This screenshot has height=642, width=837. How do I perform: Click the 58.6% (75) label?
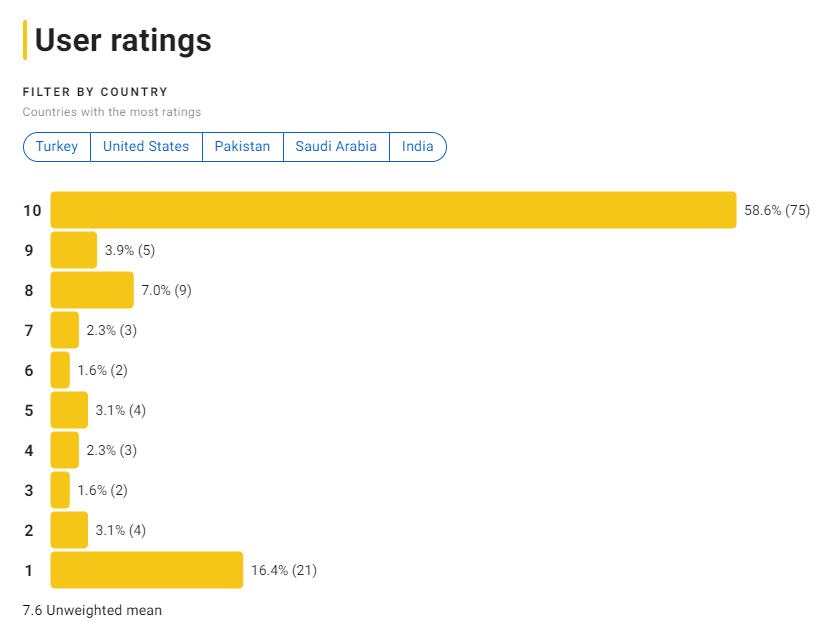pyautogui.click(x=777, y=210)
